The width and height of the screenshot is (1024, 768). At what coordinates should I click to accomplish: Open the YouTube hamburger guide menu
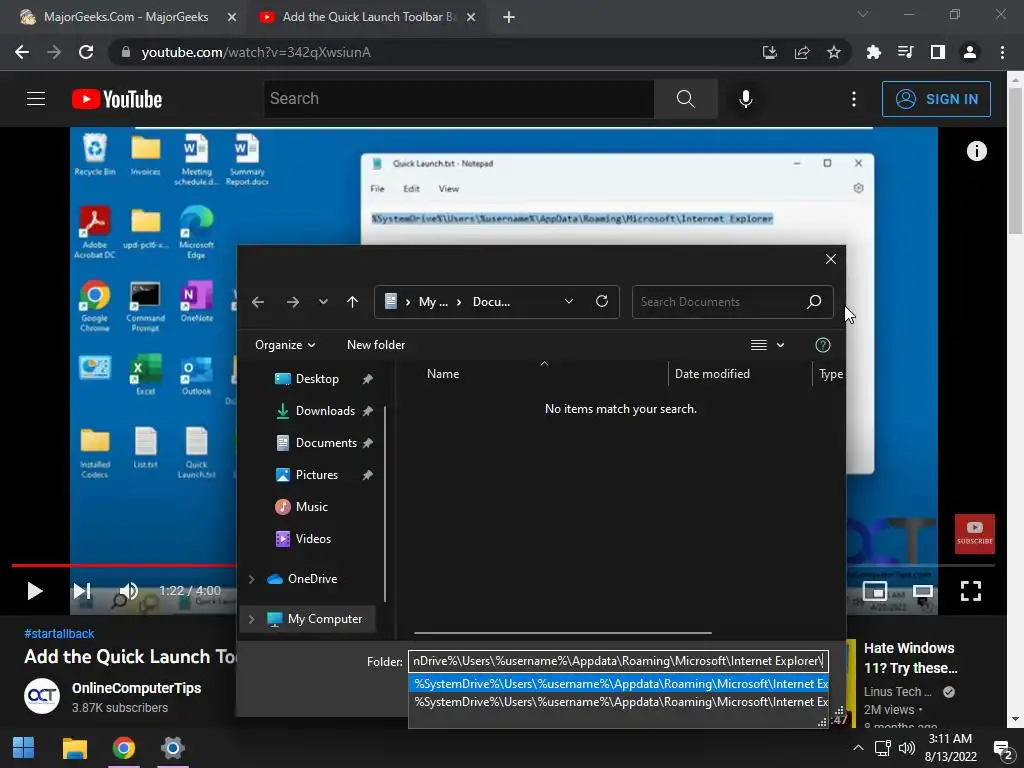coord(36,99)
